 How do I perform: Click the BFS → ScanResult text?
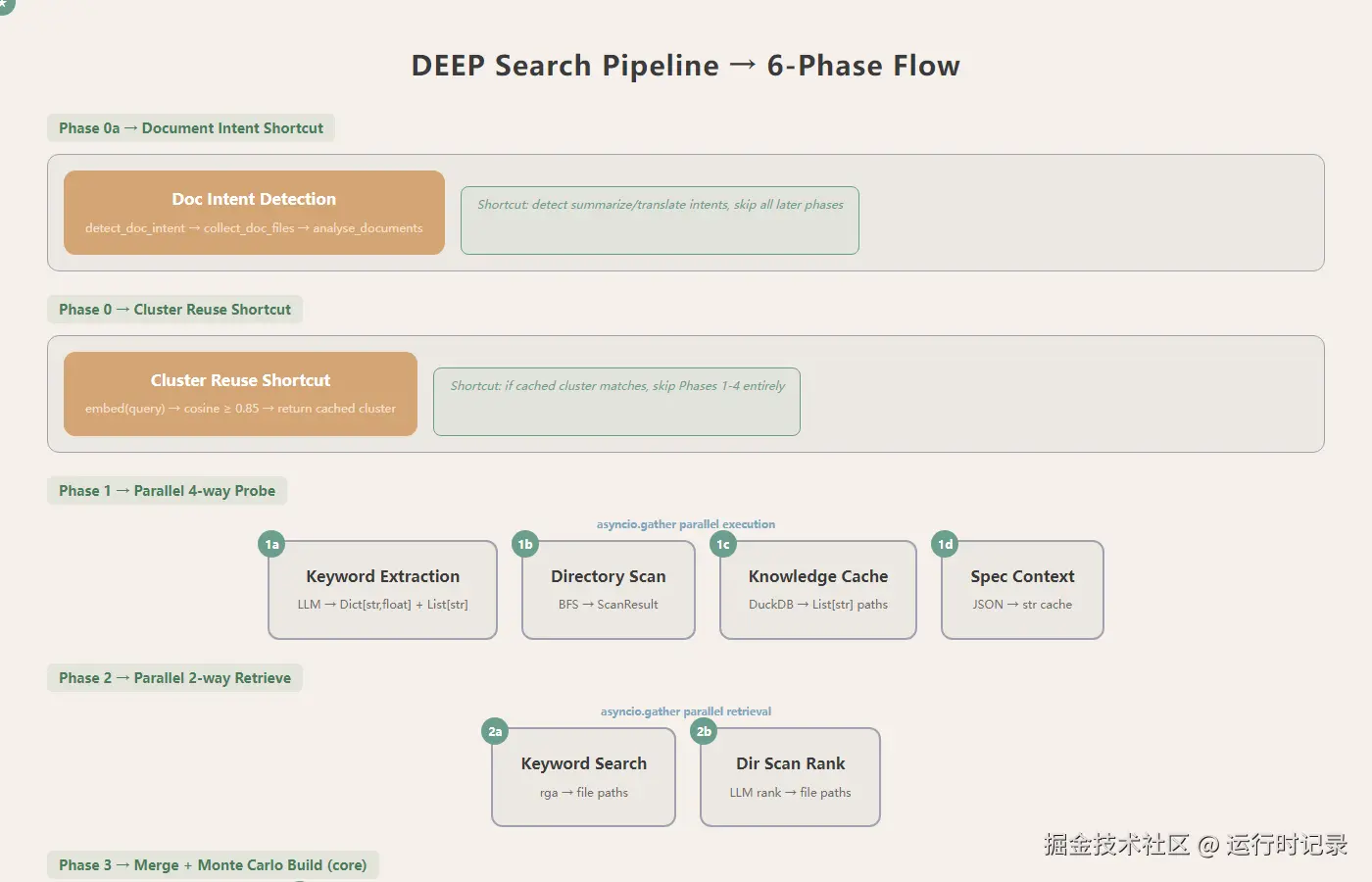tap(609, 605)
